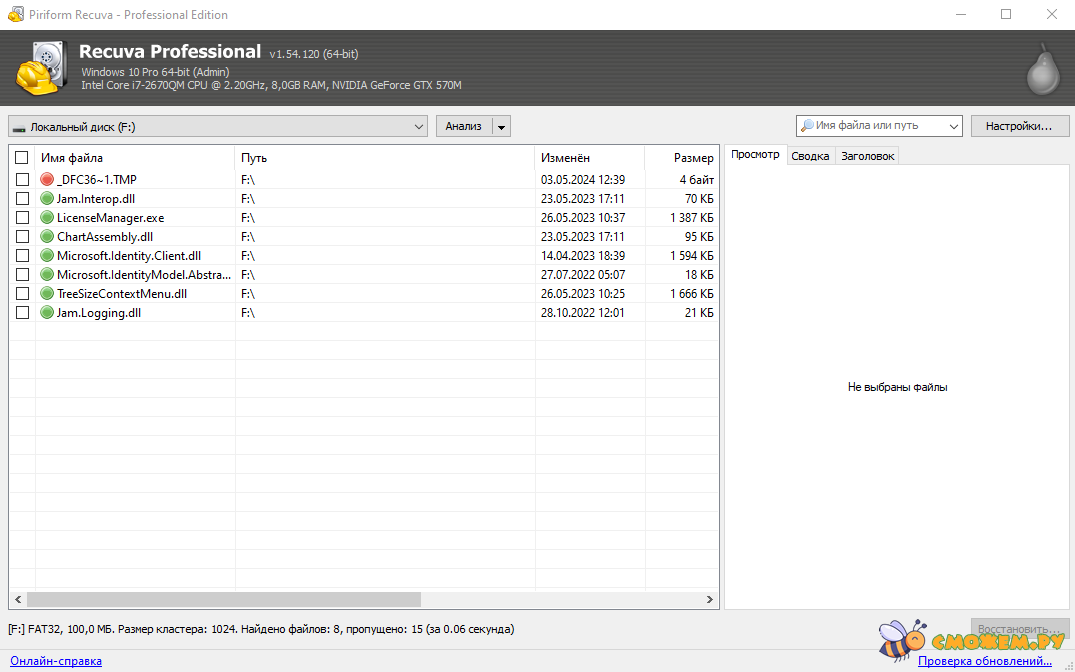The height and width of the screenshot is (672, 1075).
Task: Check the box for Microsoft.Identity.Client.dll
Action: click(22, 255)
